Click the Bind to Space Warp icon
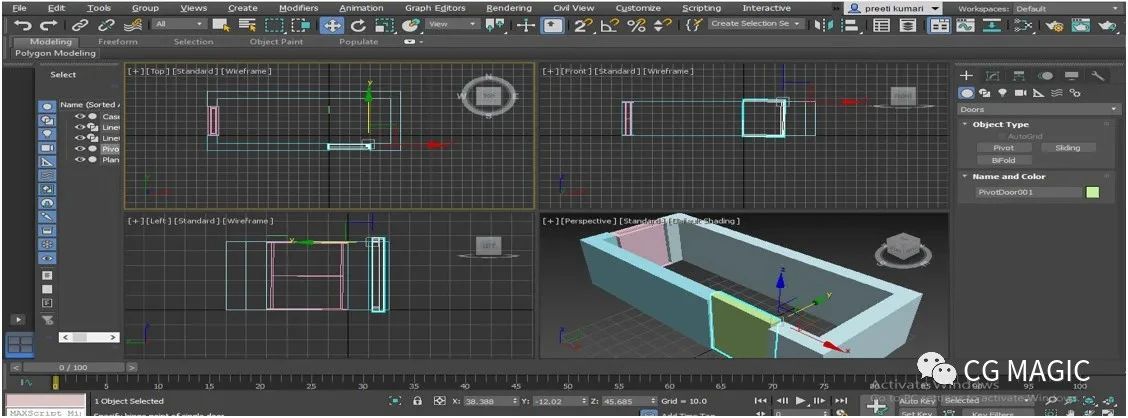The height and width of the screenshot is (418, 1128). click(x=132, y=25)
